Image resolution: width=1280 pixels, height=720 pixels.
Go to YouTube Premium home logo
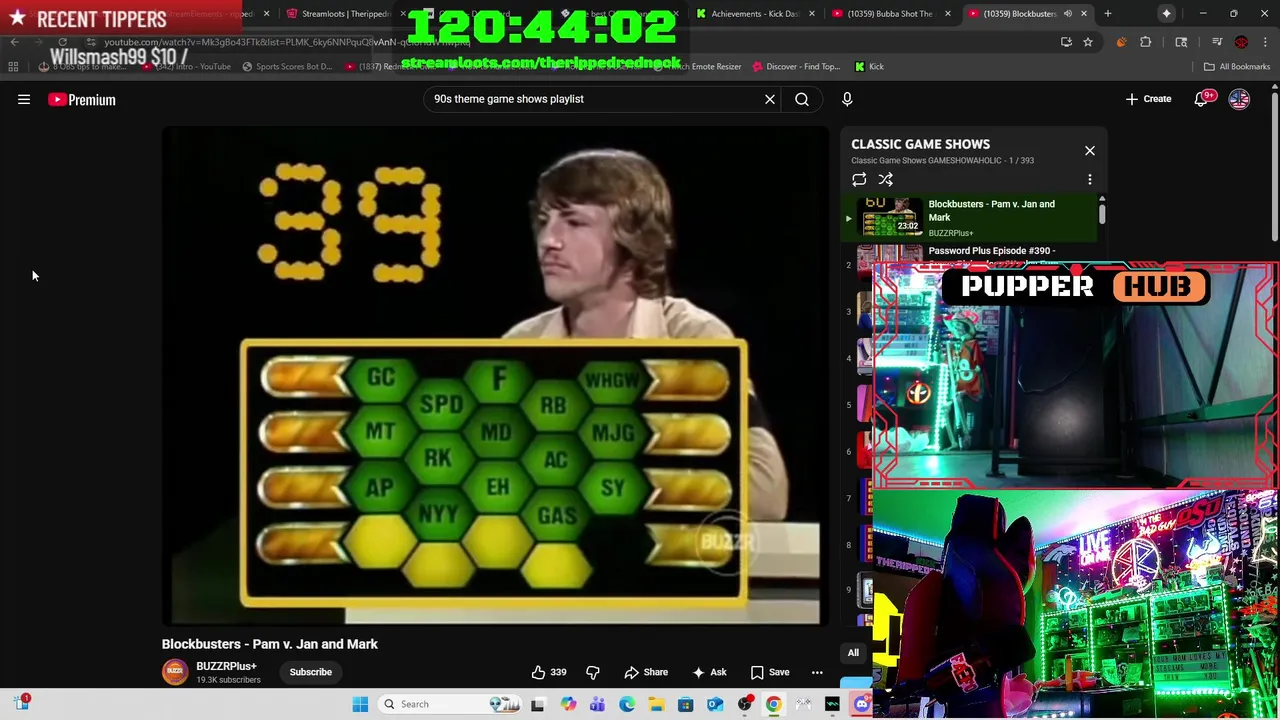(x=82, y=99)
